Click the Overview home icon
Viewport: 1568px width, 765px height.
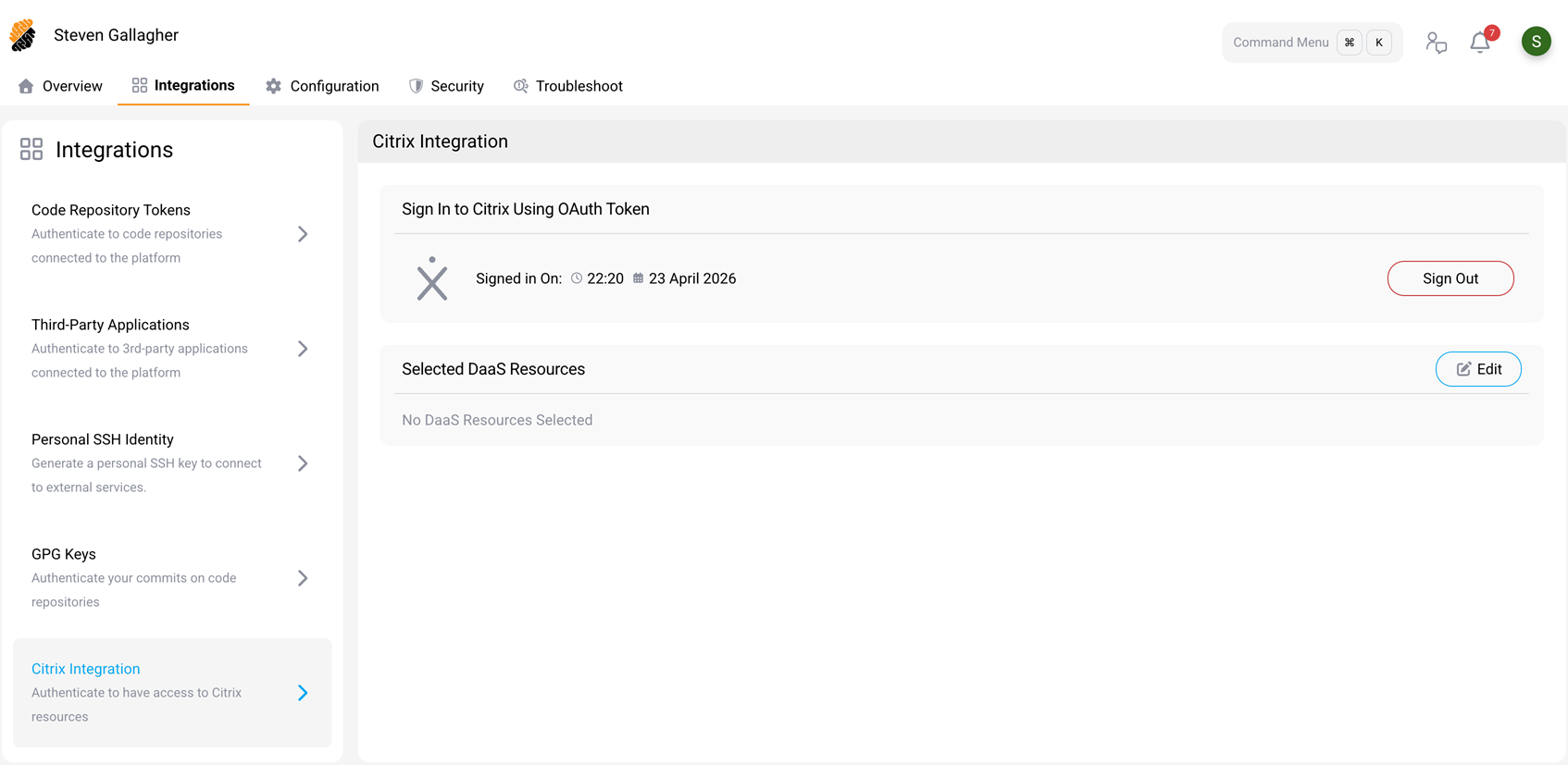point(26,86)
